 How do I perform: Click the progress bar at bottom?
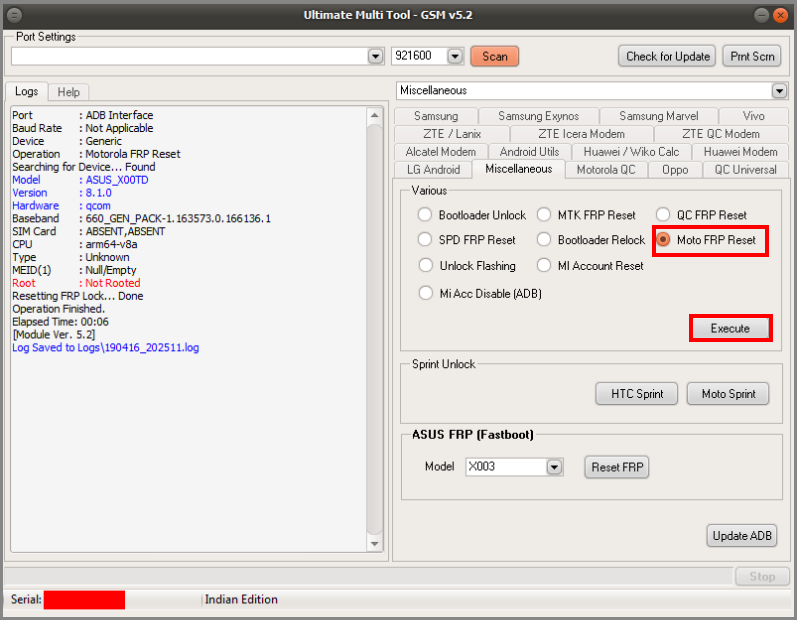tap(369, 576)
